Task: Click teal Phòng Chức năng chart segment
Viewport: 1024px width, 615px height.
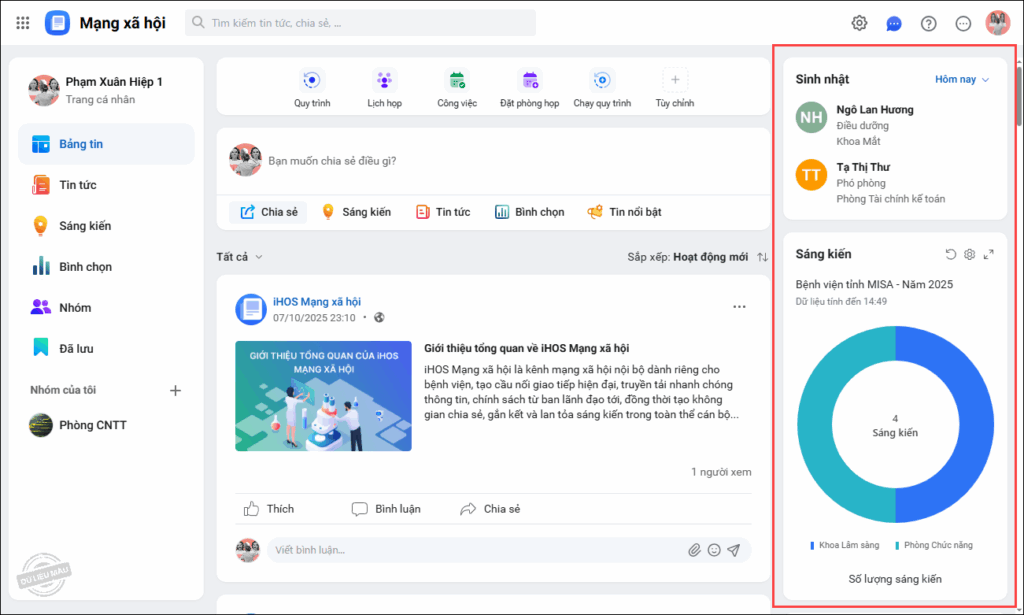Action: 814,424
